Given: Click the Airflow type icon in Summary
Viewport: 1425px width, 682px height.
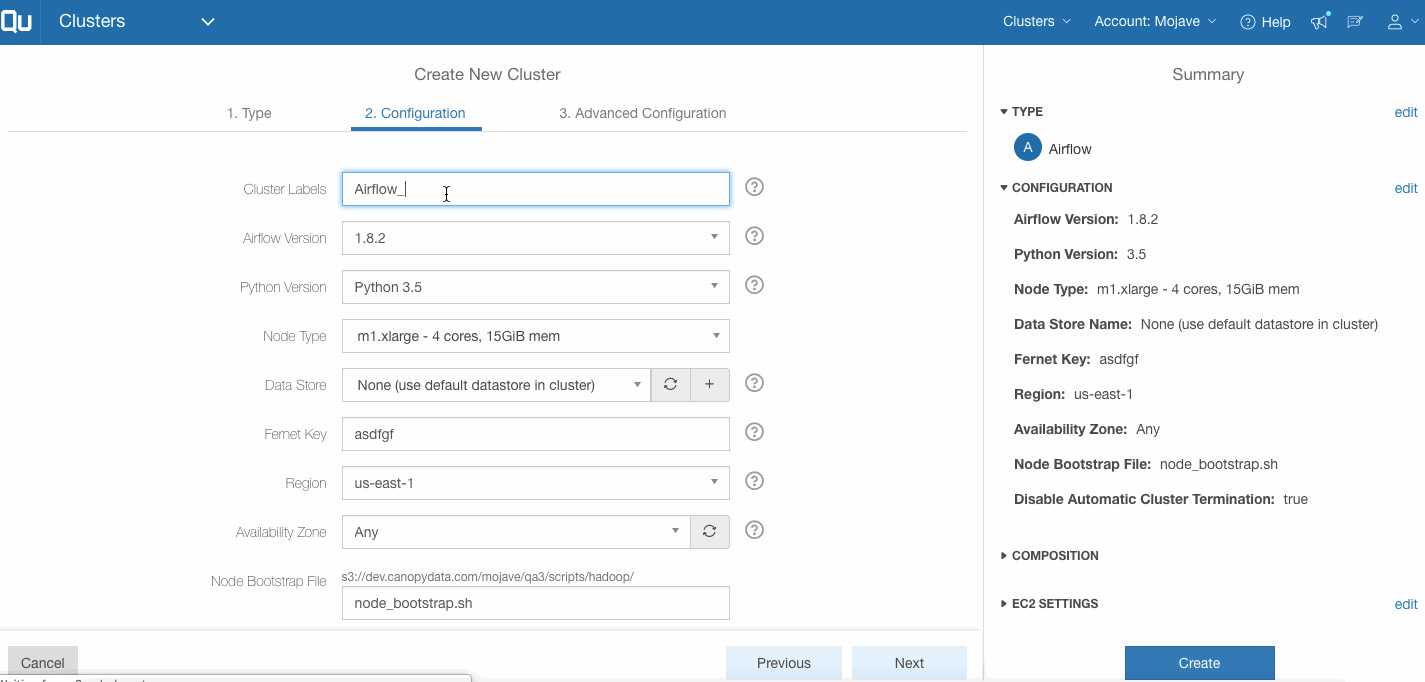Looking at the screenshot, I should [1028, 148].
